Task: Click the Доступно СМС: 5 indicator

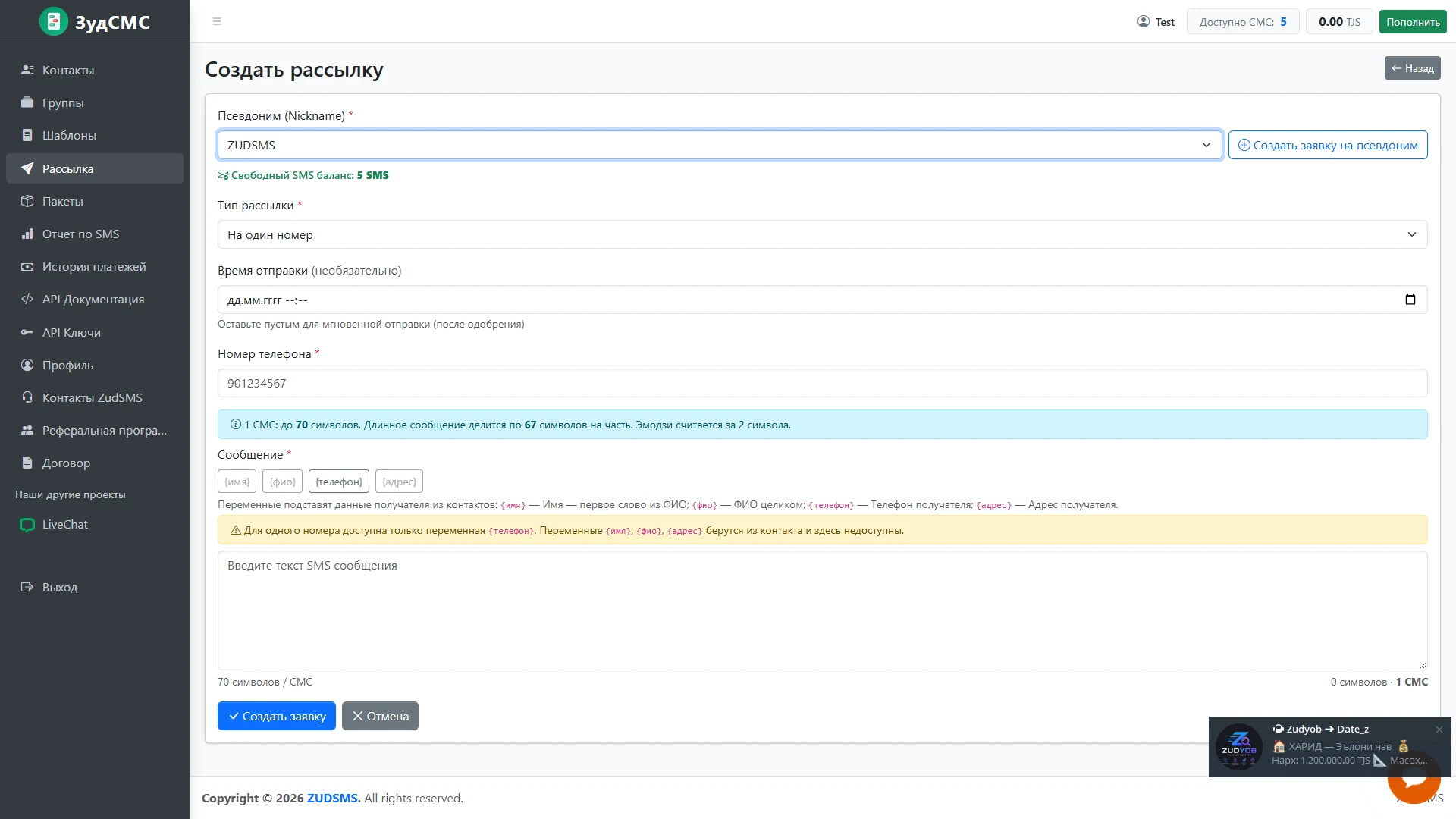Action: (1243, 21)
